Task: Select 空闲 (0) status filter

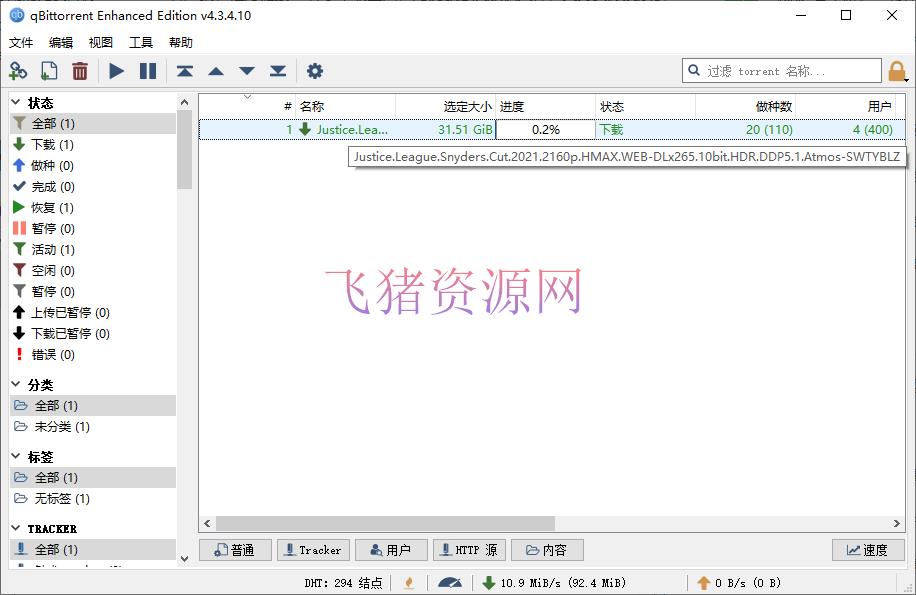Action: (93, 270)
